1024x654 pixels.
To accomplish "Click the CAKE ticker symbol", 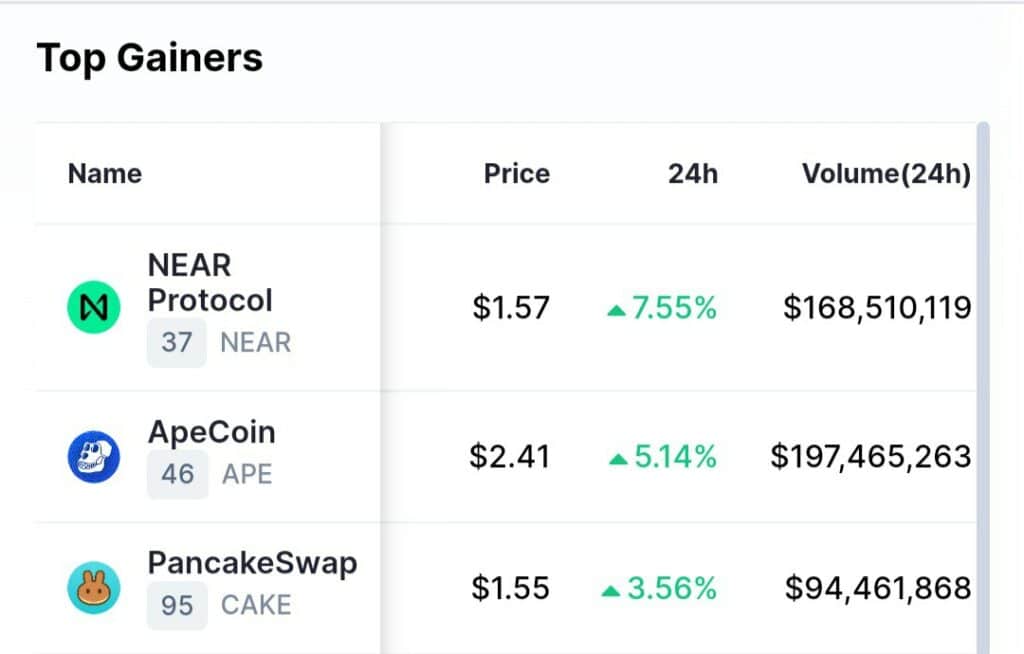I will [x=256, y=606].
